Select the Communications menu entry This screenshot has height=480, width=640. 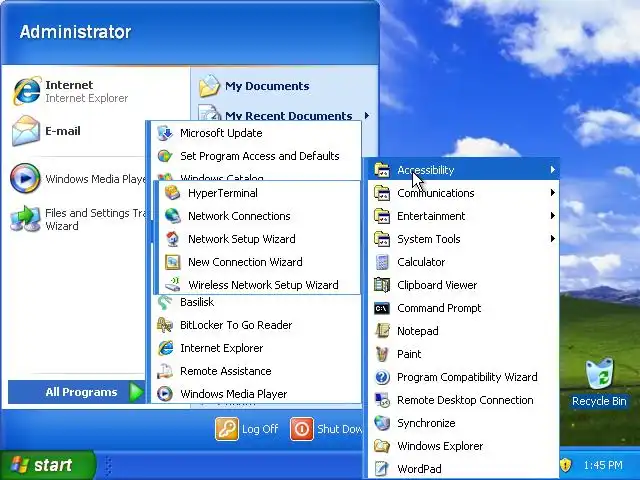[463, 193]
